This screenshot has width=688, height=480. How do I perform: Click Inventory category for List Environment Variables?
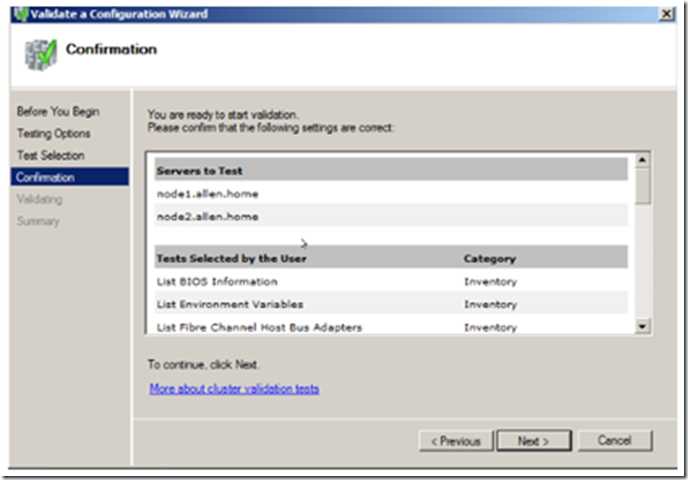[x=490, y=304]
